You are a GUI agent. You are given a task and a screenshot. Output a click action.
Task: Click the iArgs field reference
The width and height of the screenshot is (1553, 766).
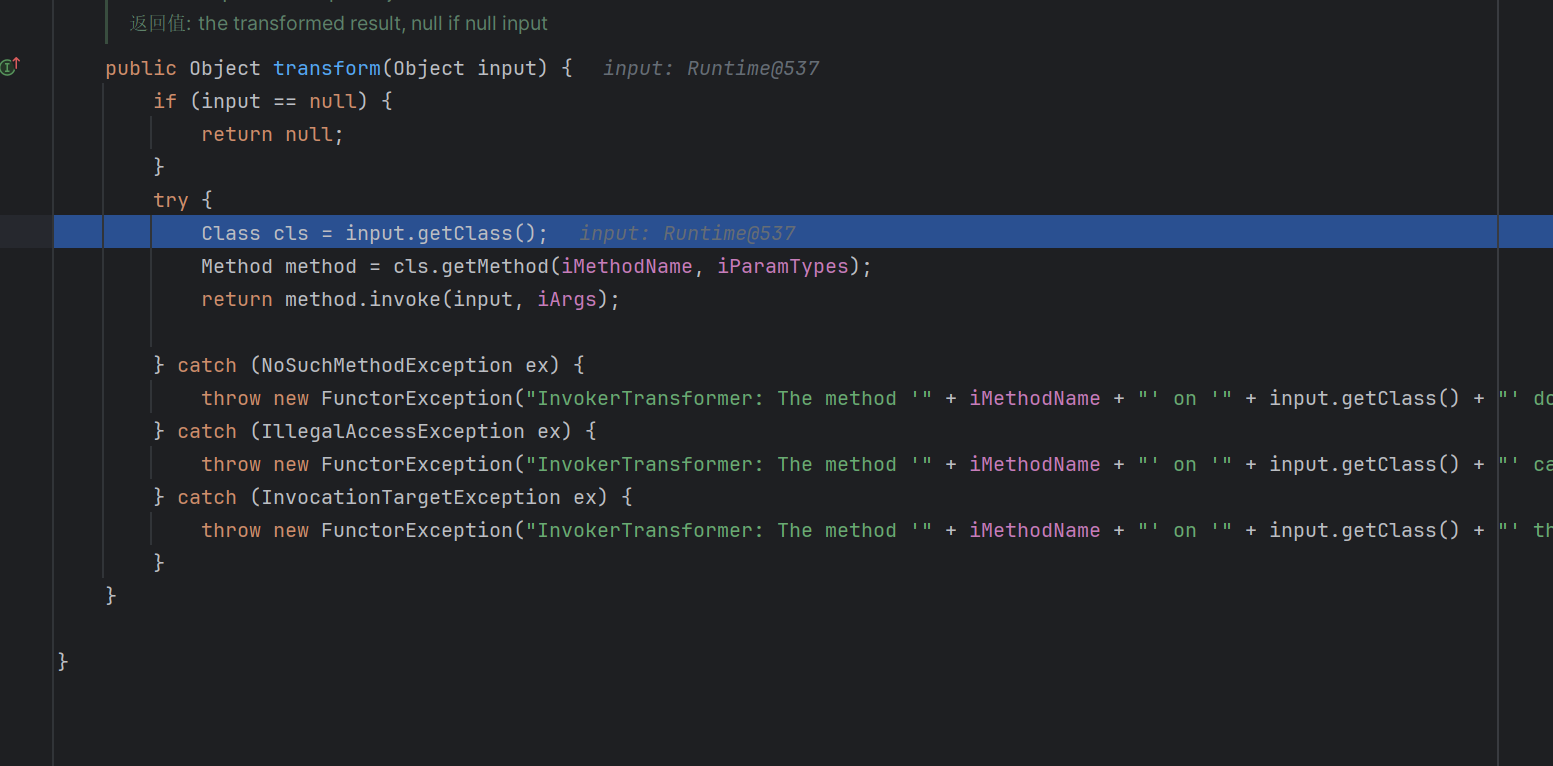click(x=567, y=299)
